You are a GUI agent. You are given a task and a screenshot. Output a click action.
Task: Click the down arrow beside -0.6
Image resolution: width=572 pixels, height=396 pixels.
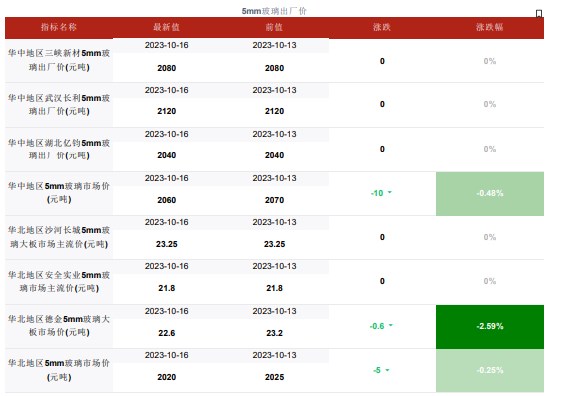click(391, 325)
